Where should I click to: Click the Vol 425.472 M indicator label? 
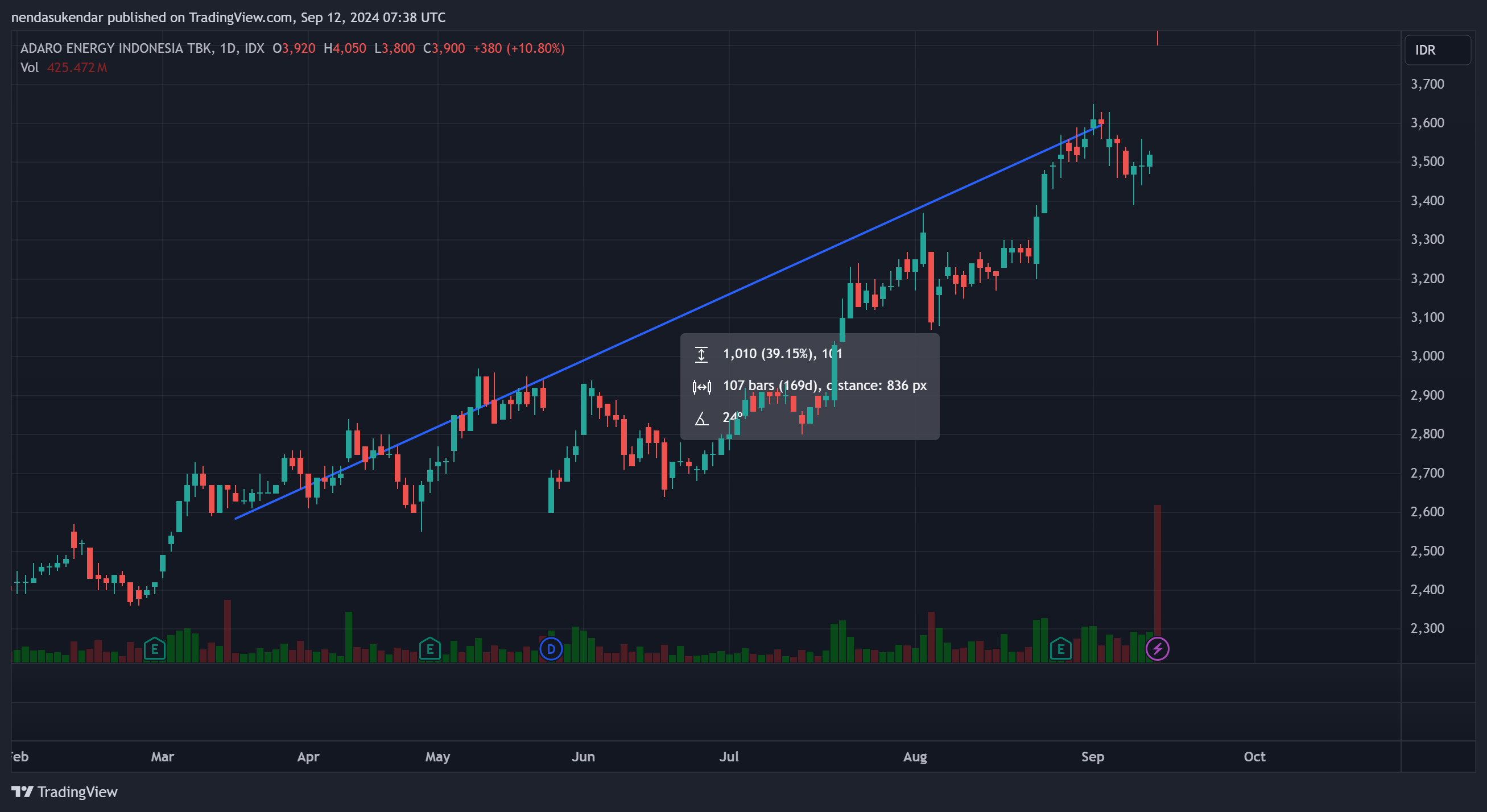64,68
